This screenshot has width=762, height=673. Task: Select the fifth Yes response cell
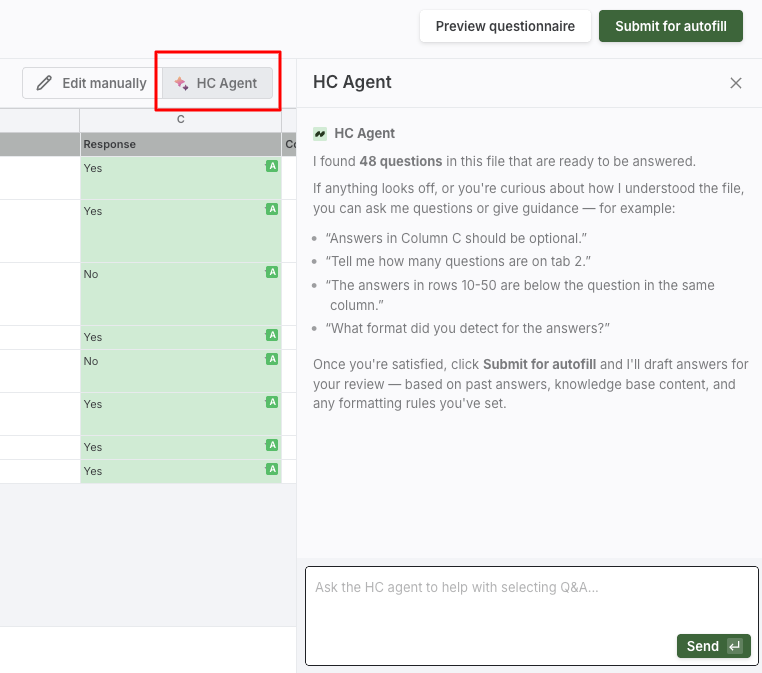[x=181, y=448]
